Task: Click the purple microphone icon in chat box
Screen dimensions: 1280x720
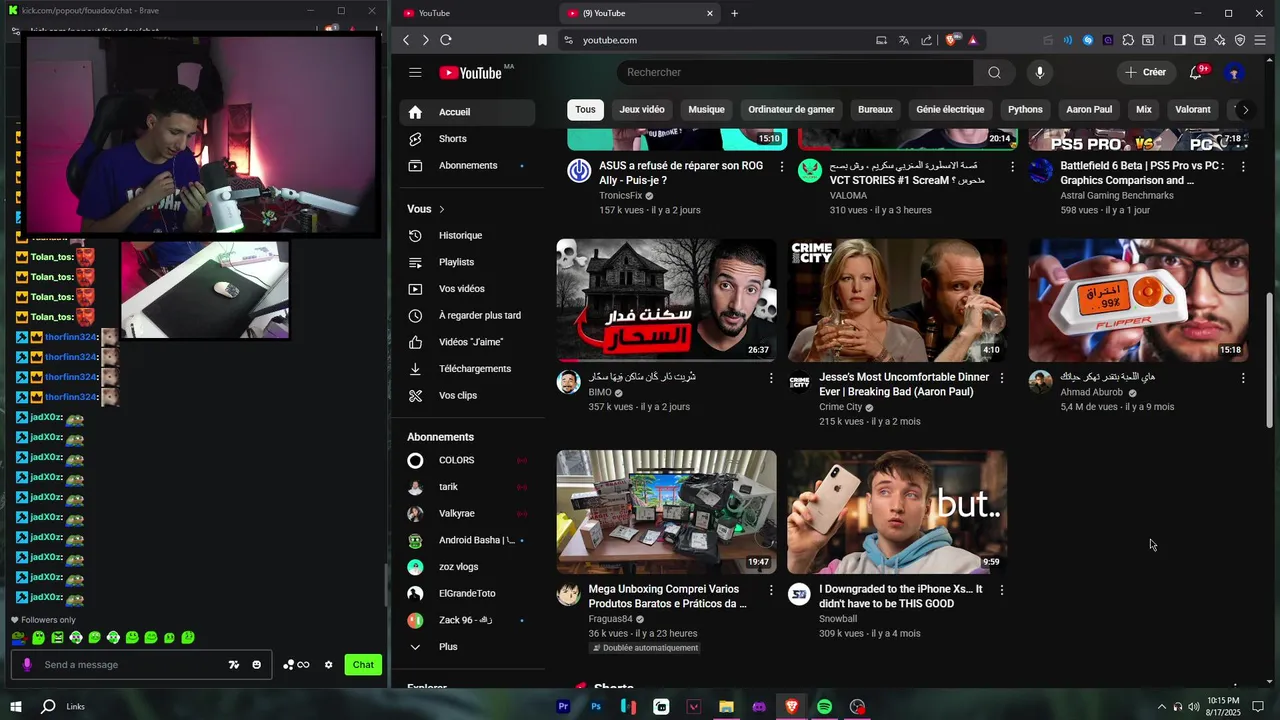Action: (27, 665)
